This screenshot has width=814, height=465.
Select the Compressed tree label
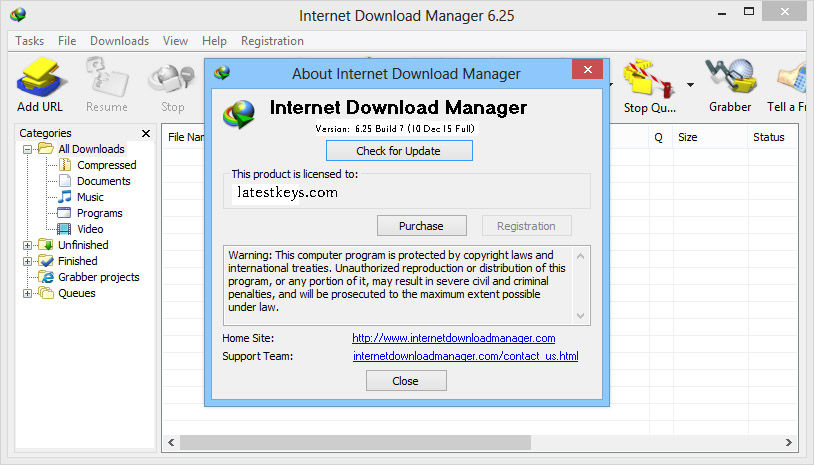point(106,165)
